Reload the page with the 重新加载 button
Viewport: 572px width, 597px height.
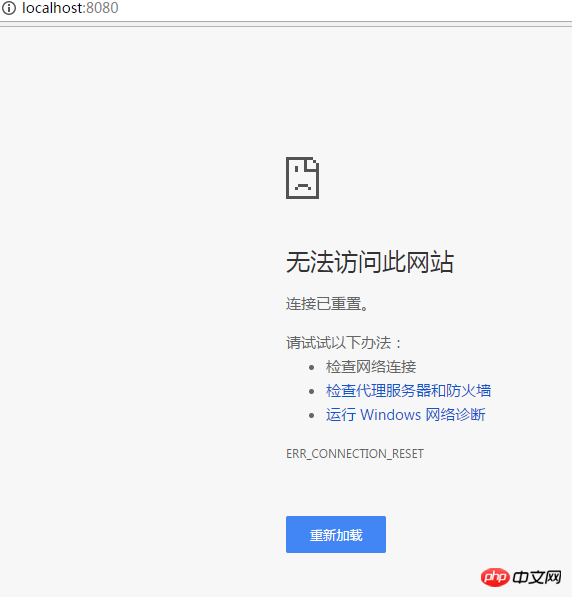click(336, 535)
